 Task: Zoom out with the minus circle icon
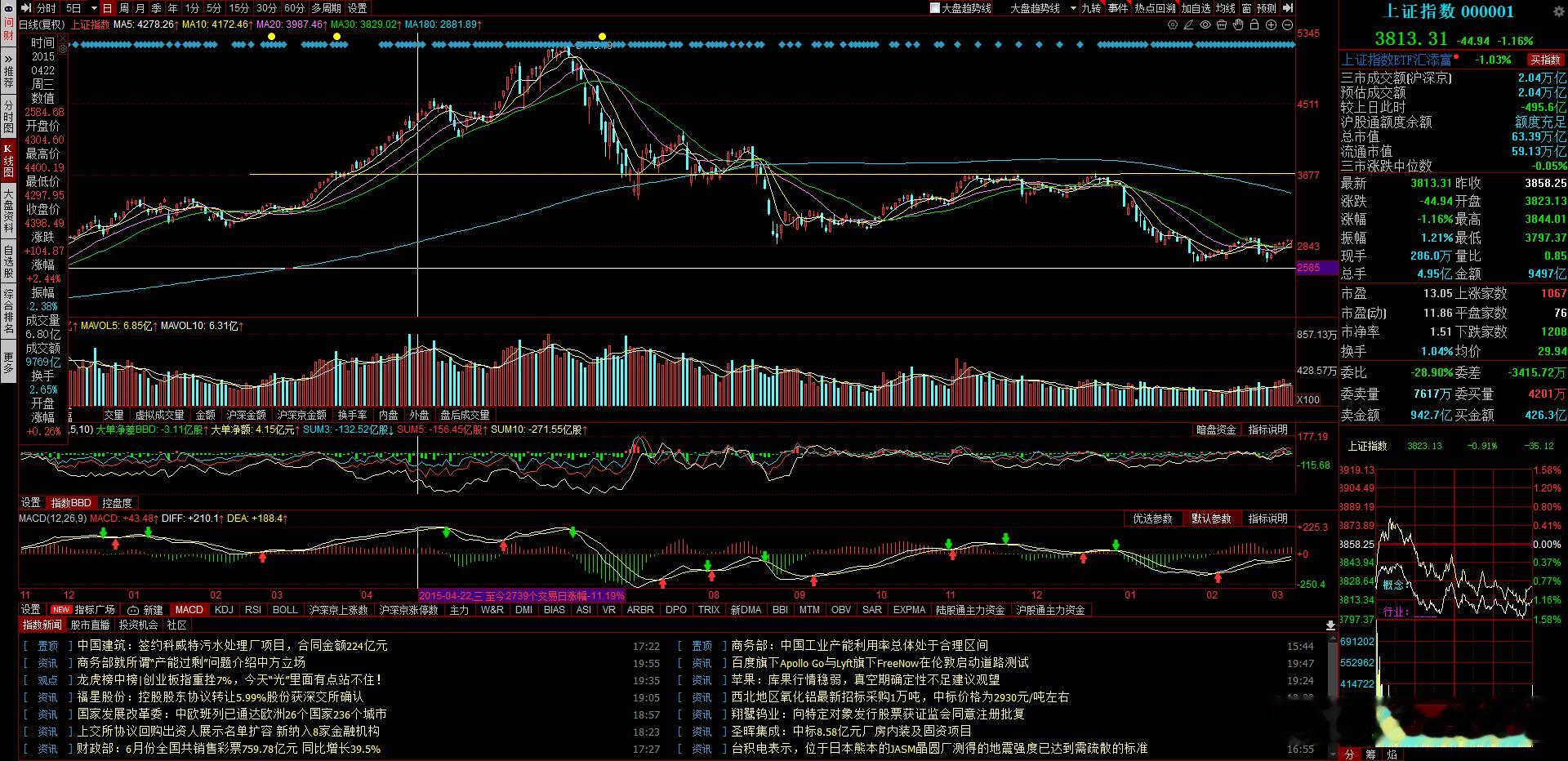click(x=1287, y=24)
